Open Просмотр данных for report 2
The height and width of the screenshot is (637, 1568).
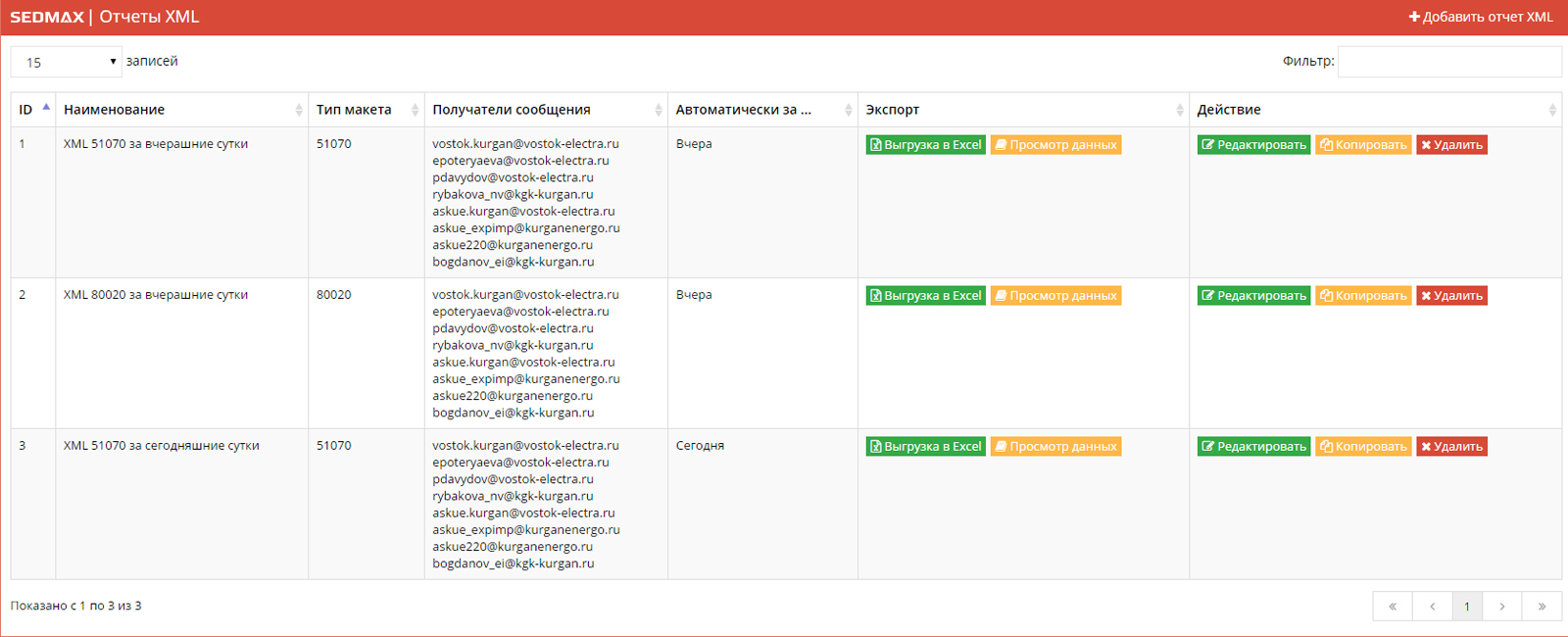[x=1055, y=296]
